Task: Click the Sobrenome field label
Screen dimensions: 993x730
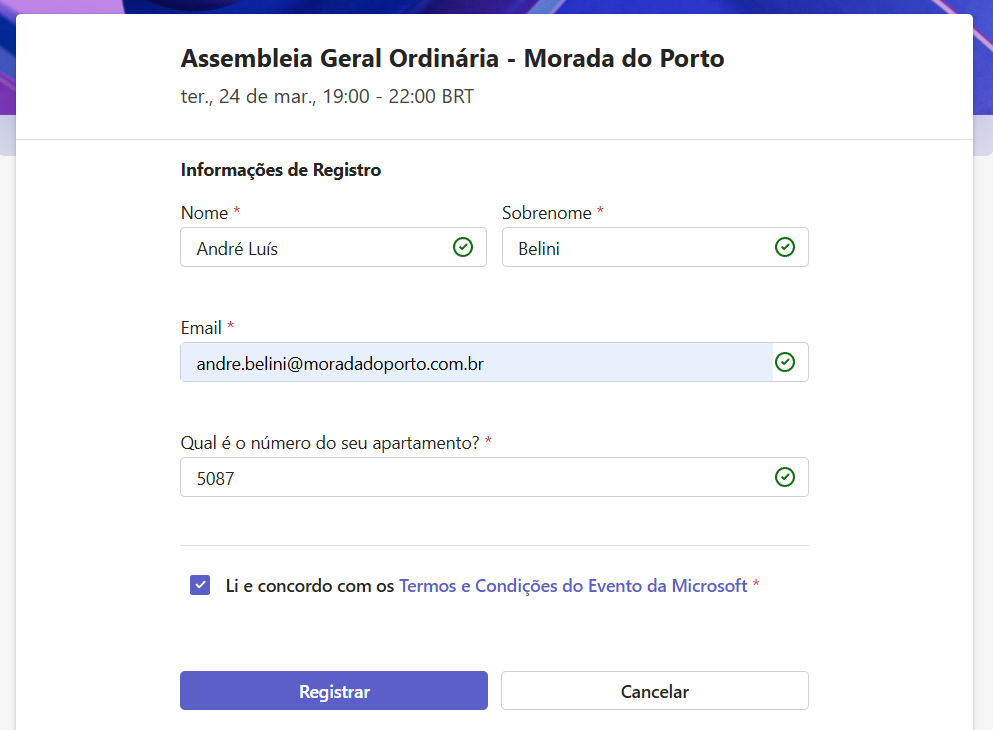Action: pyautogui.click(x=547, y=213)
